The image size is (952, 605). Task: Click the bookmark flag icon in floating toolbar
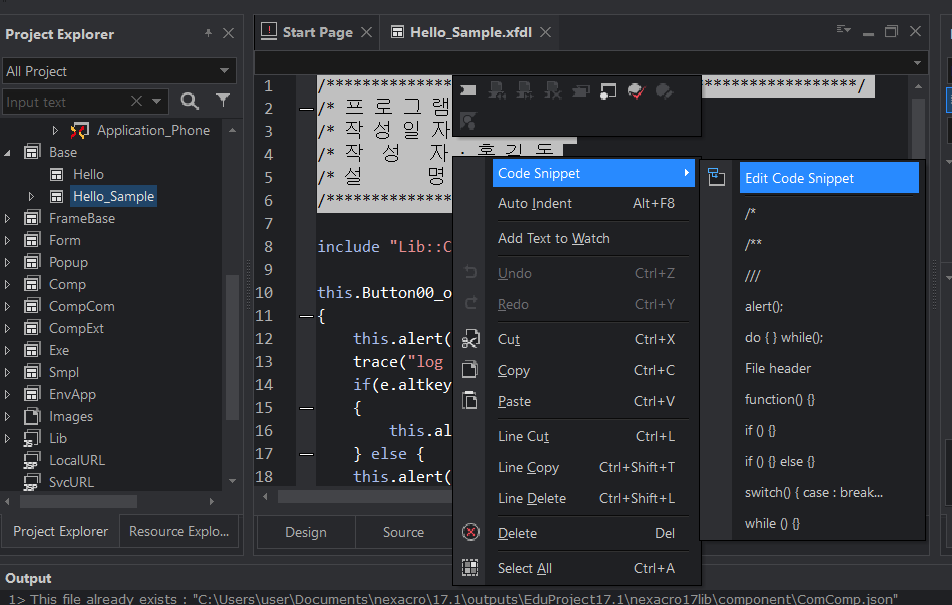pyautogui.click(x=468, y=91)
